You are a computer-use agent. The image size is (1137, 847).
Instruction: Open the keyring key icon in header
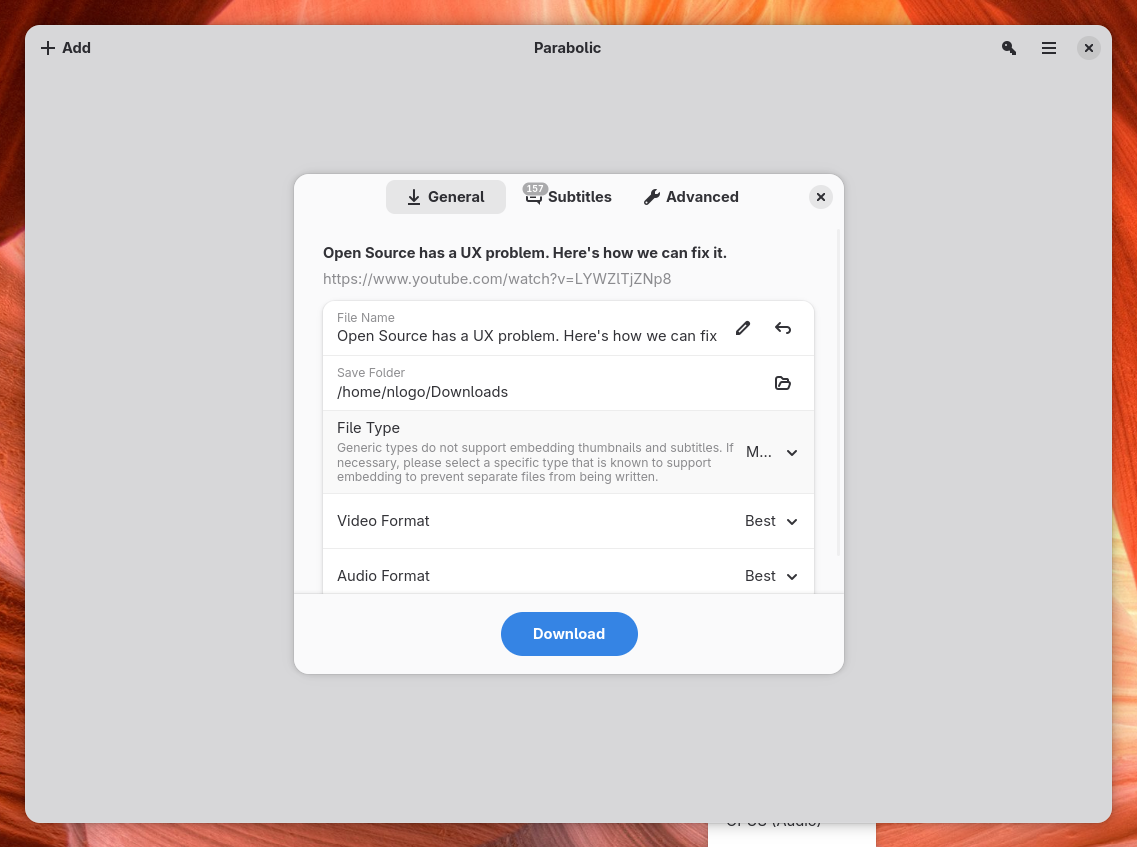[x=1009, y=48]
